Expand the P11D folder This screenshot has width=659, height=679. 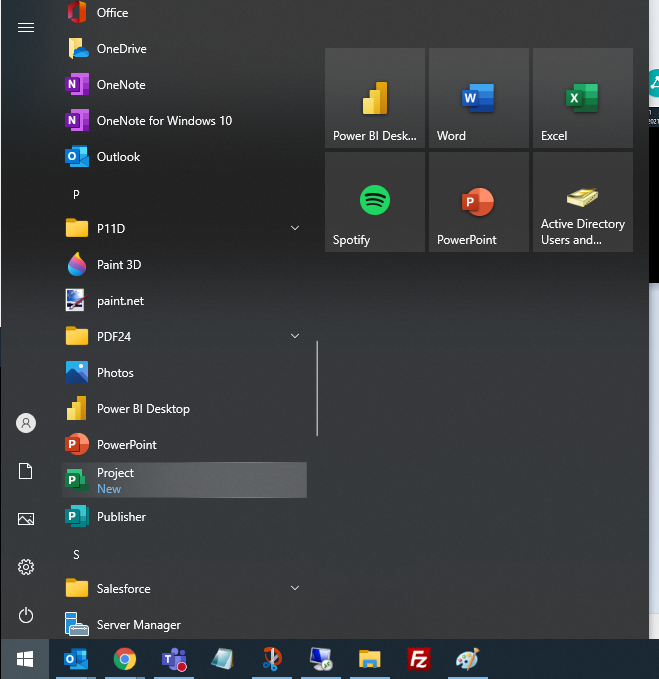(184, 228)
